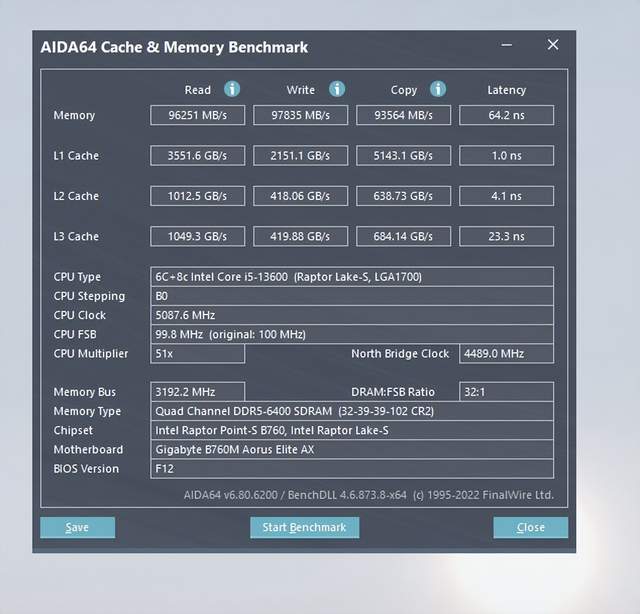Click the L2 Cache row label

(76, 196)
